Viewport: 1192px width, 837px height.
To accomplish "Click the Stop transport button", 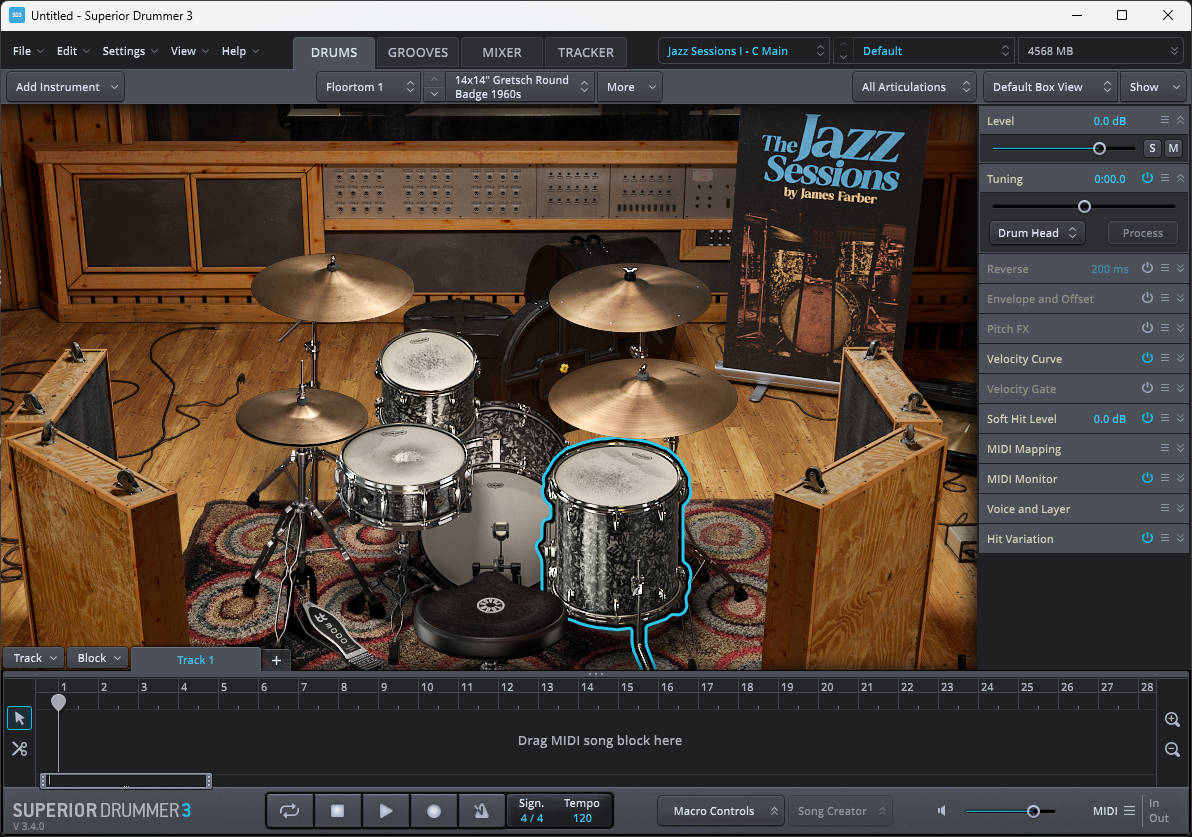I will 338,811.
